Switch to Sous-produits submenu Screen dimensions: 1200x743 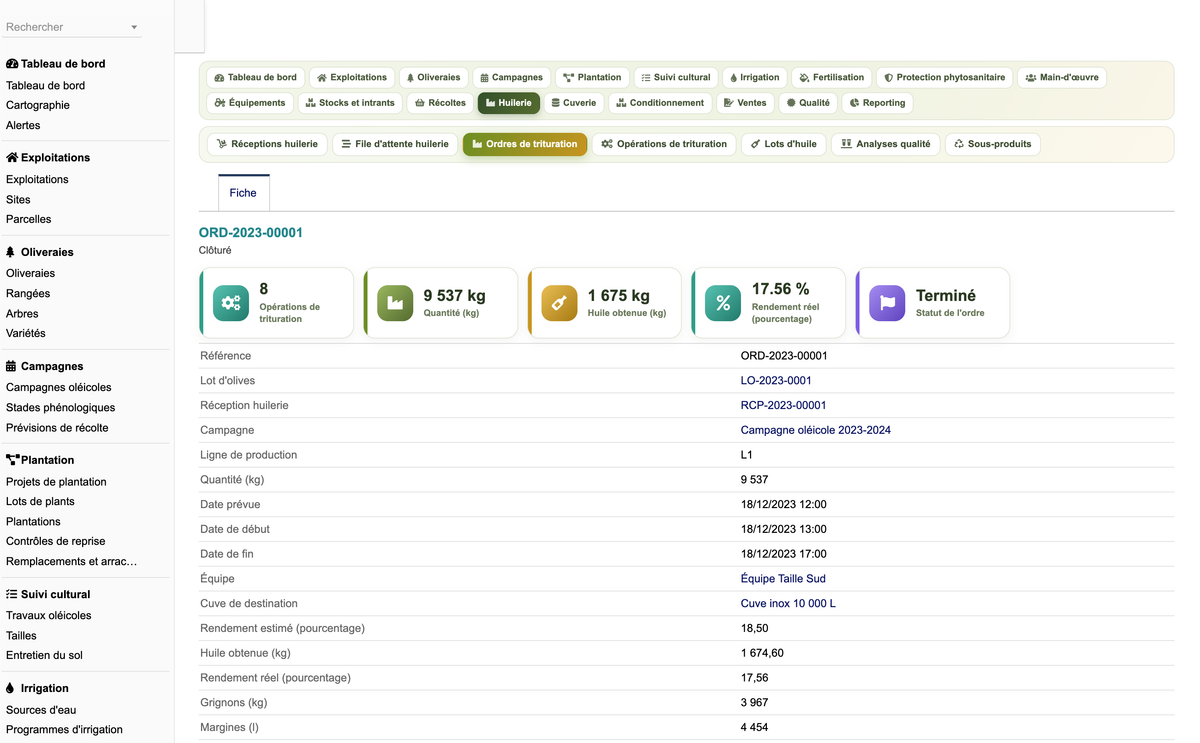pyautogui.click(x=992, y=144)
